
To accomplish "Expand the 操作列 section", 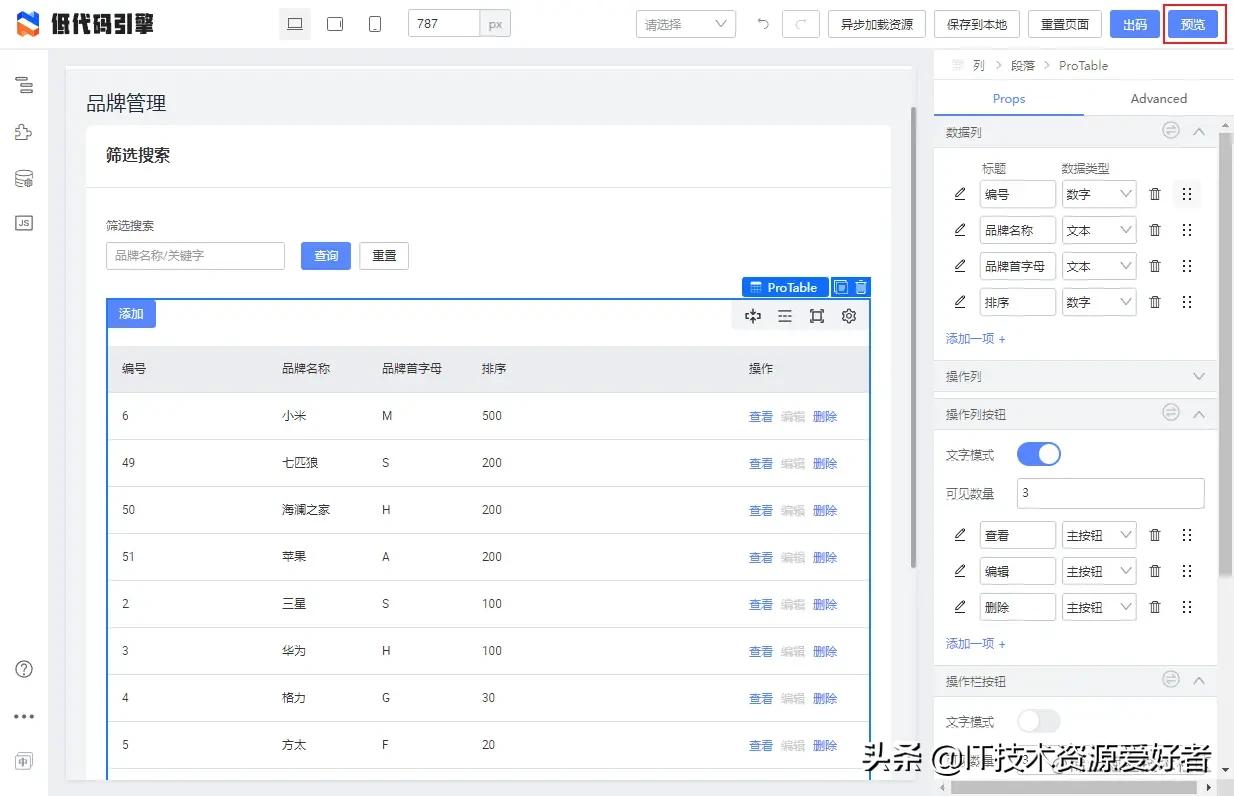I will [1200, 376].
